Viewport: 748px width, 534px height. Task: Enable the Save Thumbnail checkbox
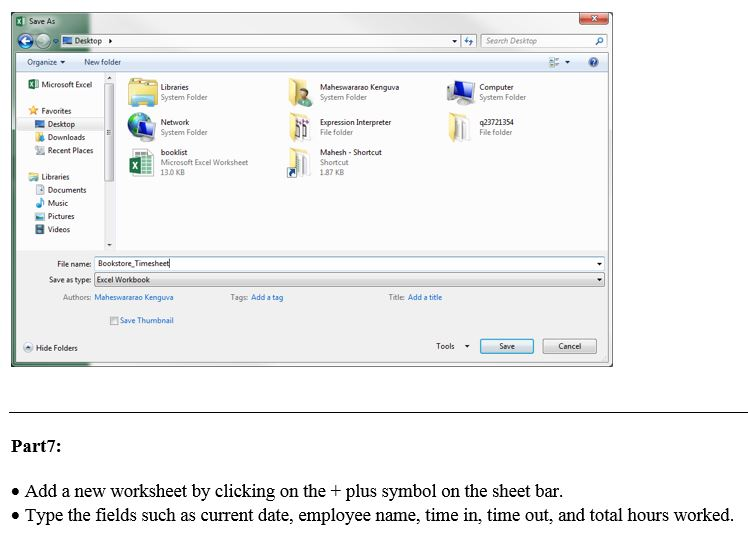click(114, 321)
